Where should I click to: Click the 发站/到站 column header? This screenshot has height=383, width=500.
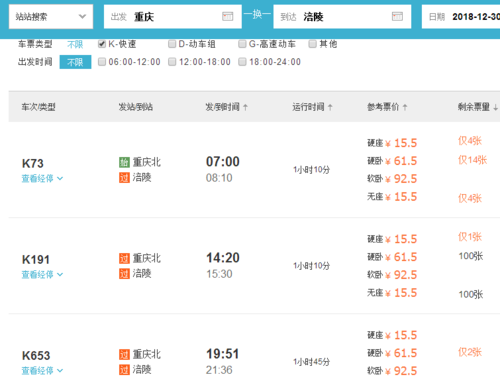pos(136,107)
